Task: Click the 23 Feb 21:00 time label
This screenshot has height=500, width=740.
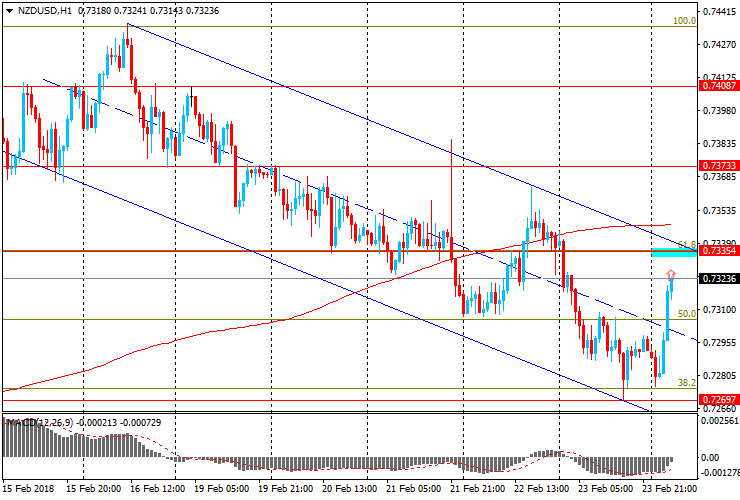Action: tap(670, 488)
